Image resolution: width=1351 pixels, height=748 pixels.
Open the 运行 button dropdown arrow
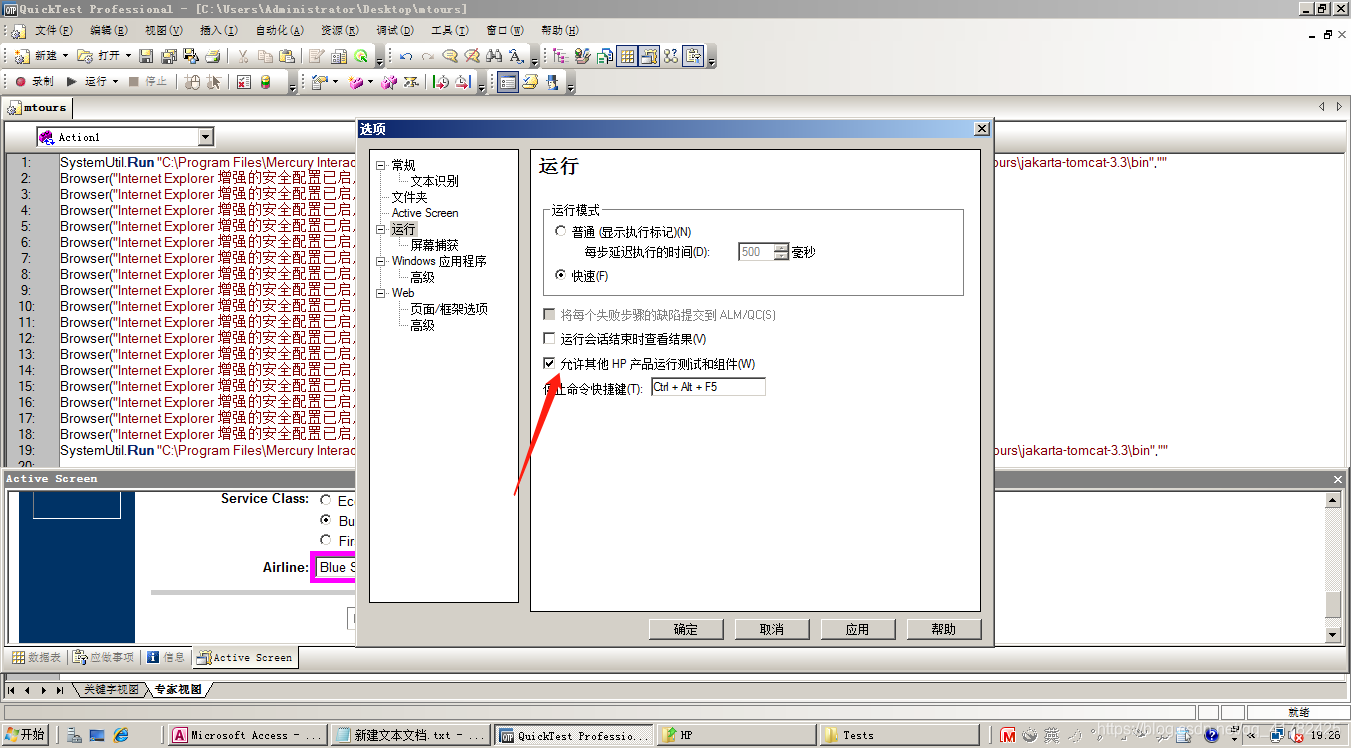click(115, 82)
